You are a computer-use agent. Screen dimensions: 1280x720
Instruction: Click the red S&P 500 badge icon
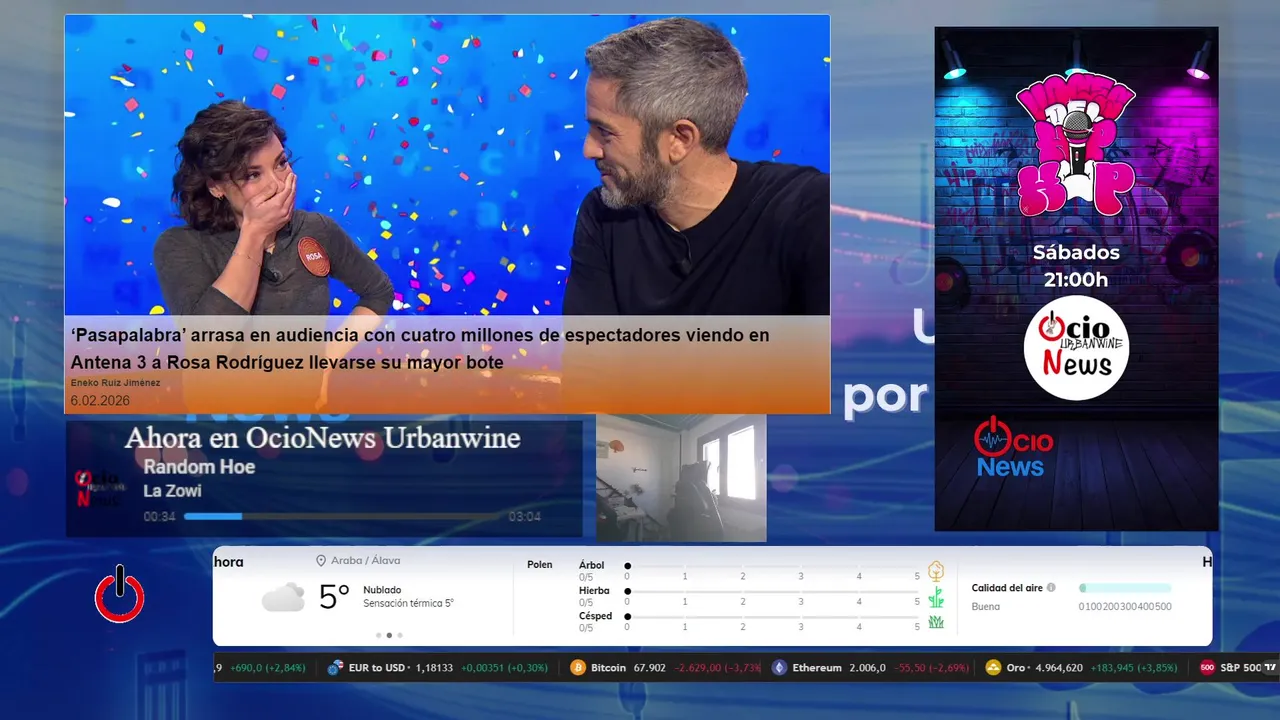pos(1207,668)
